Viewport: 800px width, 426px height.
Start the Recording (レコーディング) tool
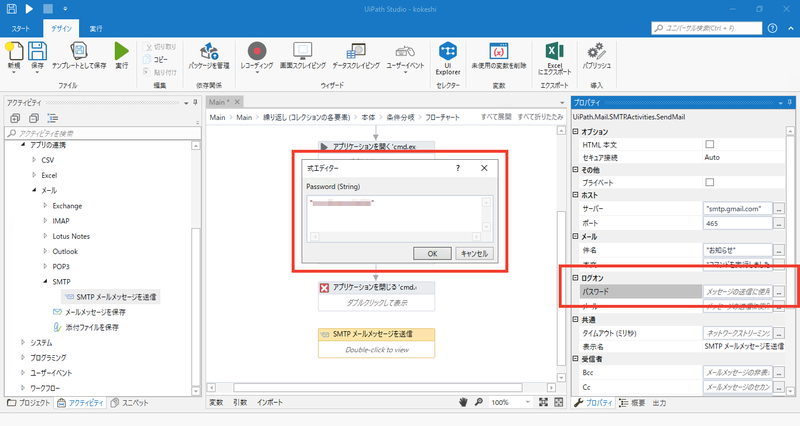(x=257, y=52)
